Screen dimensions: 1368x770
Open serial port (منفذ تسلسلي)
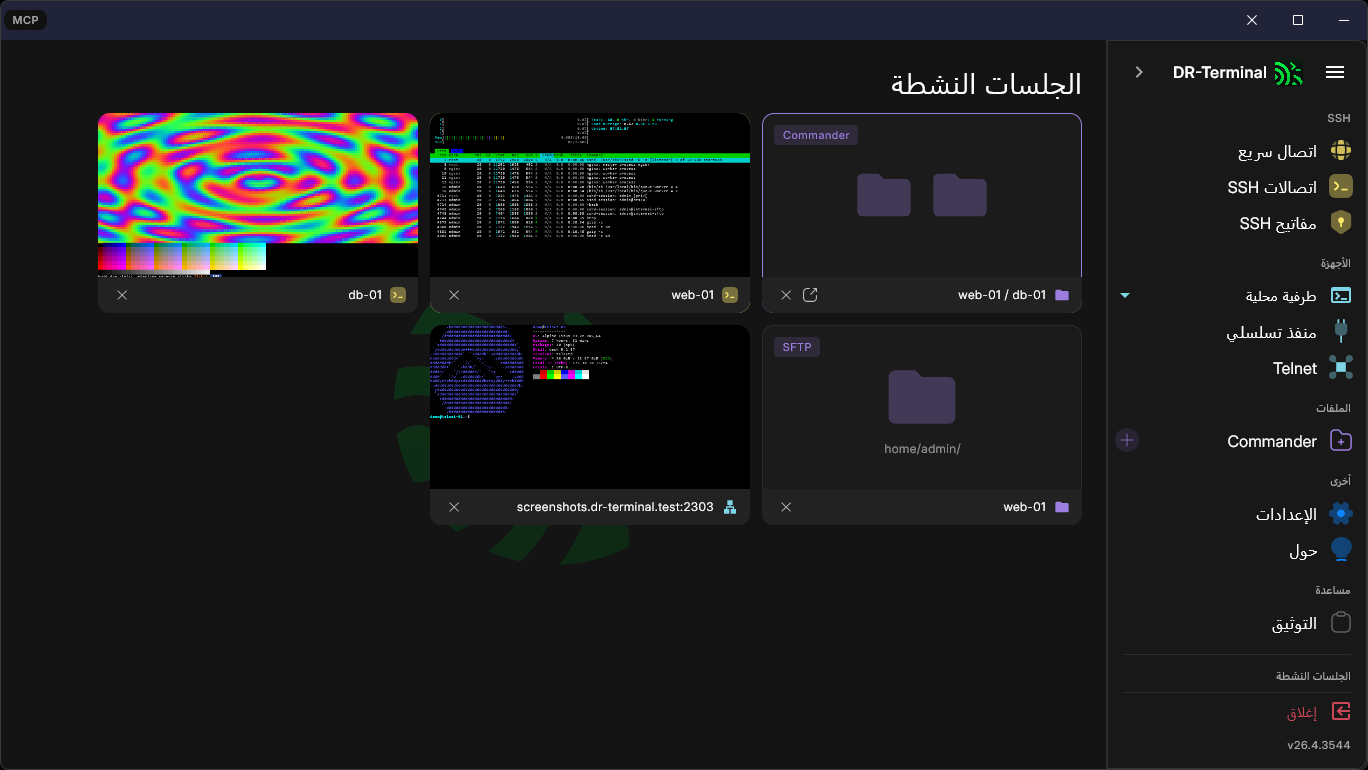[x=1289, y=332]
